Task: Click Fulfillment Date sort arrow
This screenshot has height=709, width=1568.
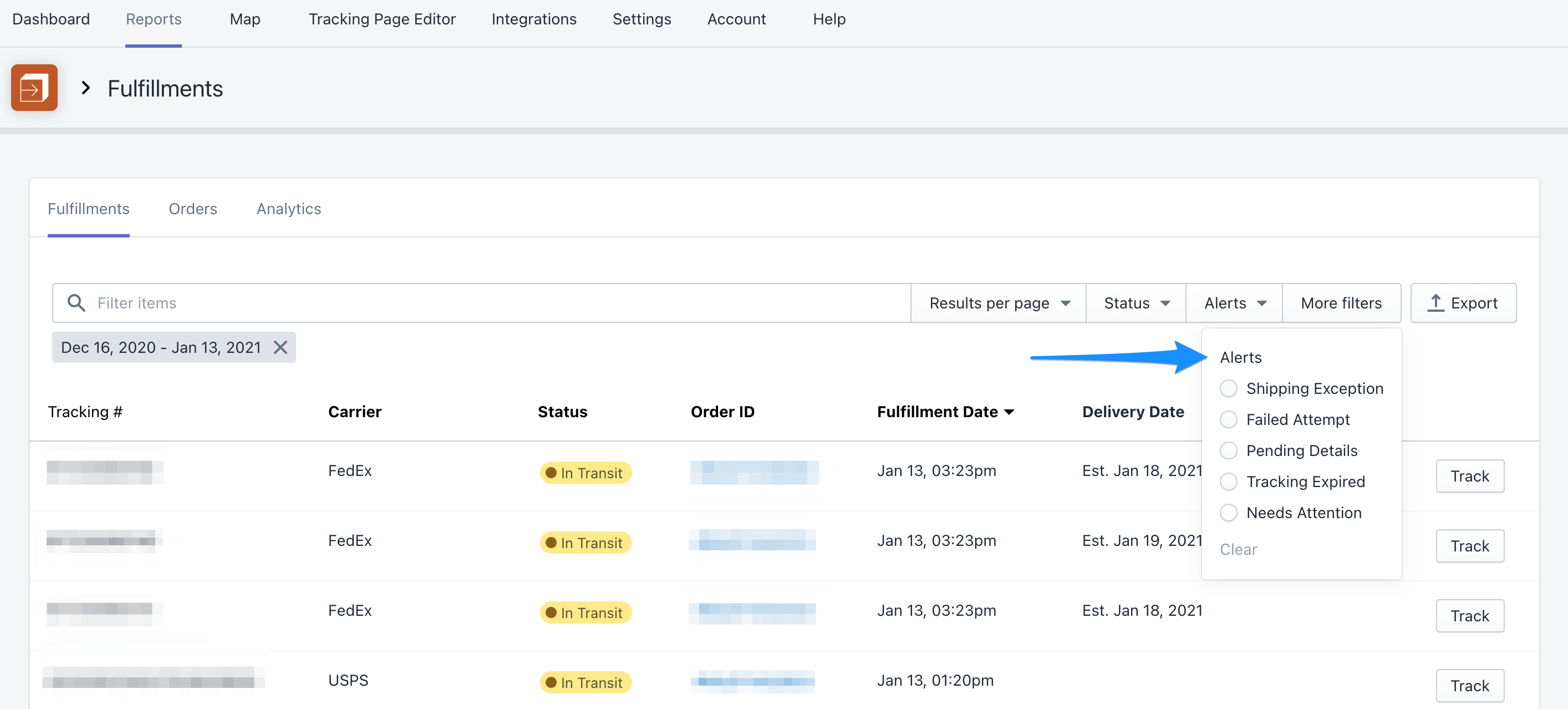Action: point(1009,412)
